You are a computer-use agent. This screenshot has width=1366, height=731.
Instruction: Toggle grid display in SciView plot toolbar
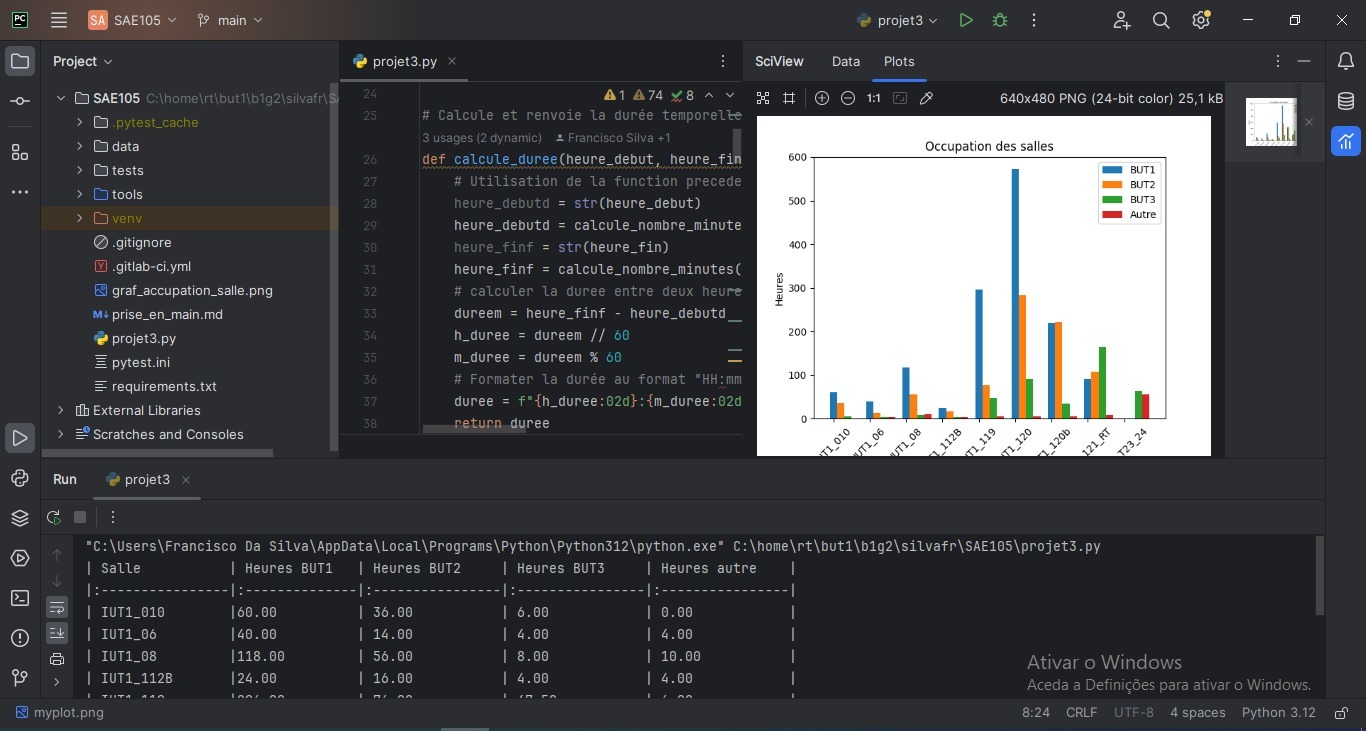pos(789,98)
